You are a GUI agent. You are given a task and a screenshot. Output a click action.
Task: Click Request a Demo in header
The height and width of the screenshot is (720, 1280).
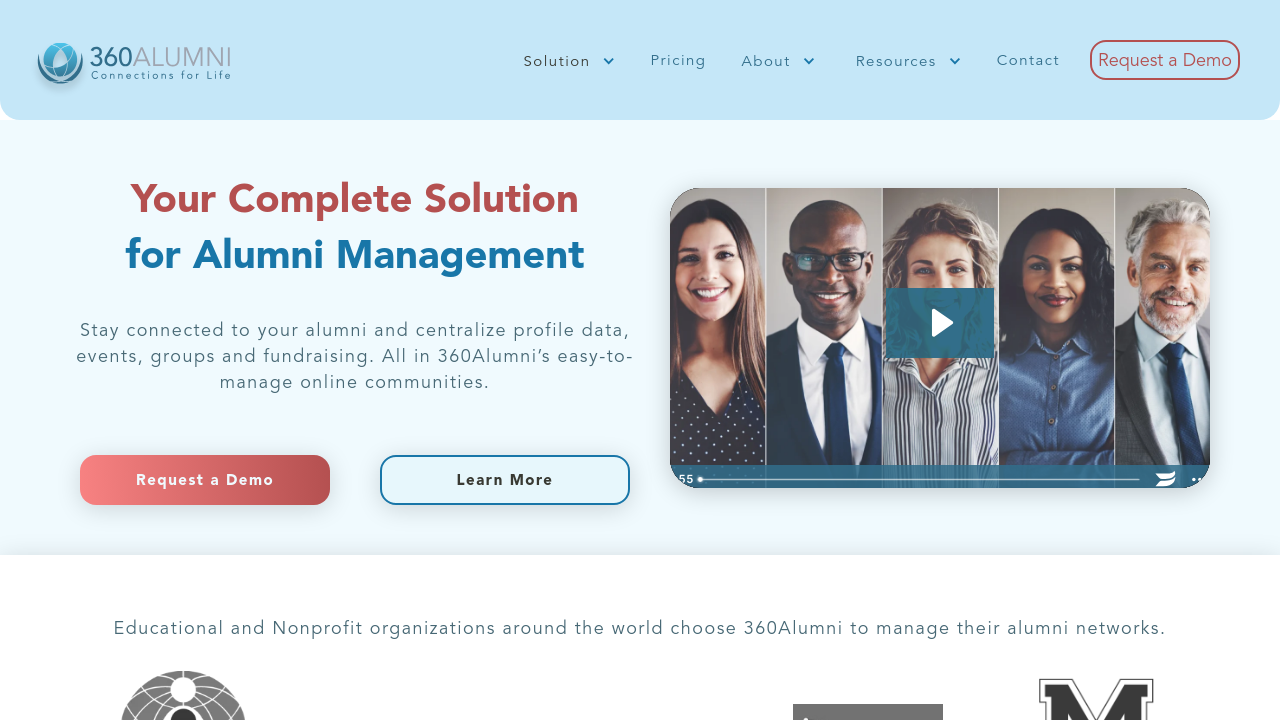click(1165, 60)
